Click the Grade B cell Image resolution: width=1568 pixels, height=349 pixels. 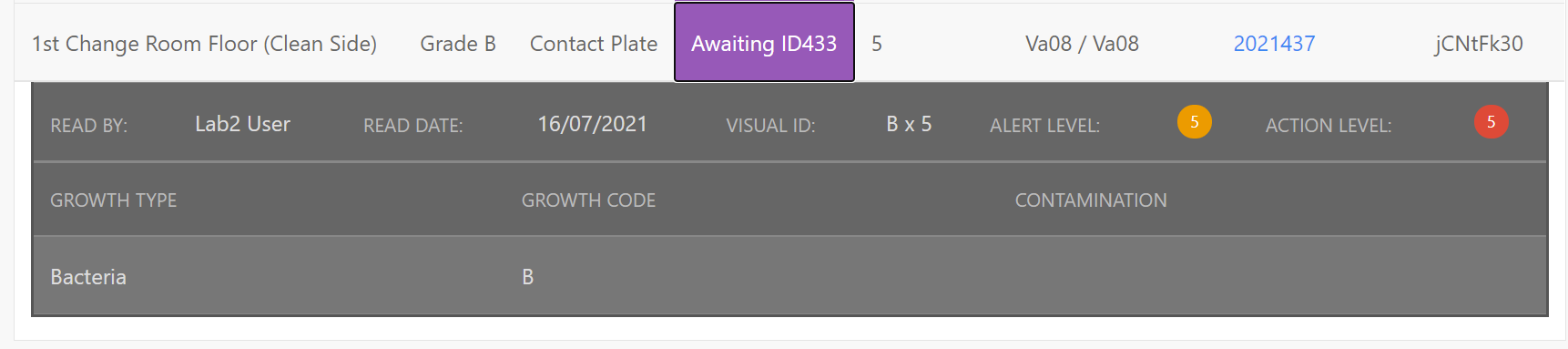(458, 44)
